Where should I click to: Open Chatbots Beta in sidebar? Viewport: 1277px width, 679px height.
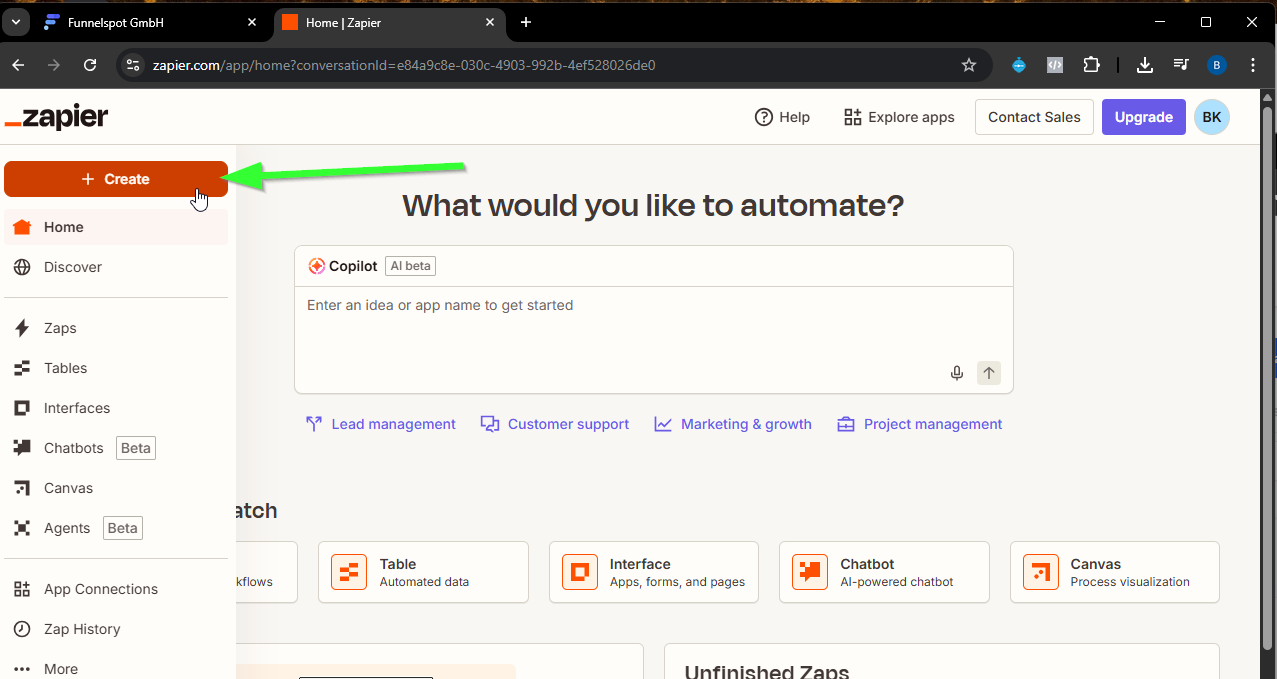point(116,448)
